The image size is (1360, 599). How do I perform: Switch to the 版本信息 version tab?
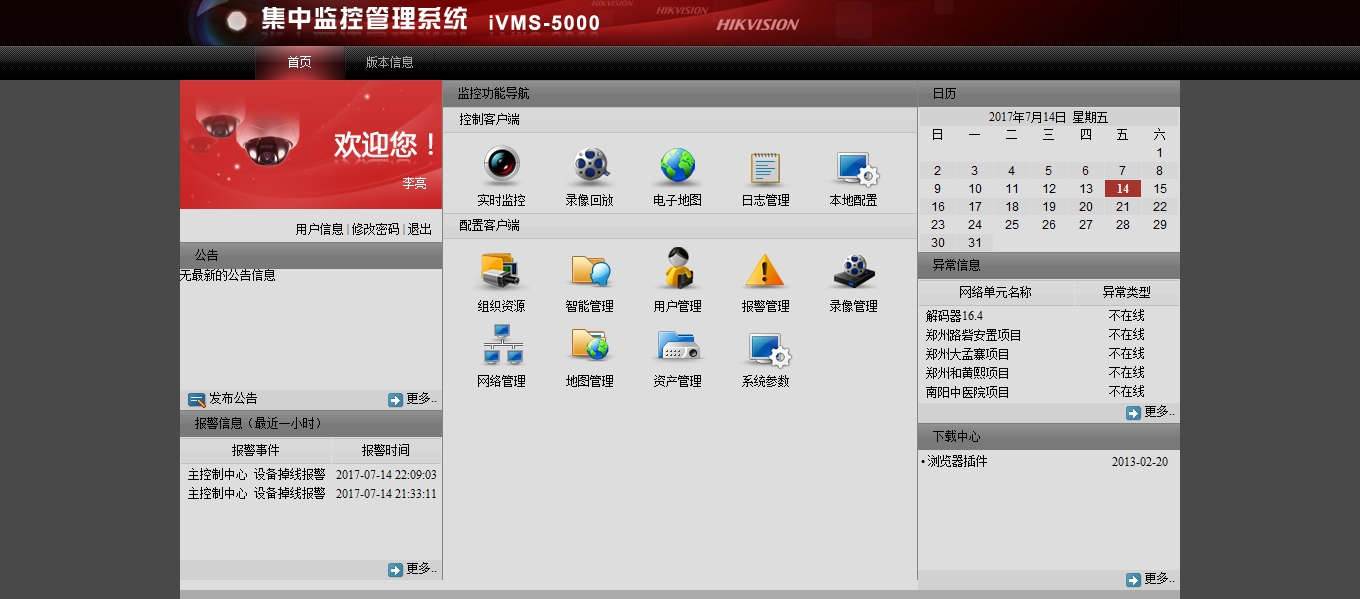coord(389,62)
